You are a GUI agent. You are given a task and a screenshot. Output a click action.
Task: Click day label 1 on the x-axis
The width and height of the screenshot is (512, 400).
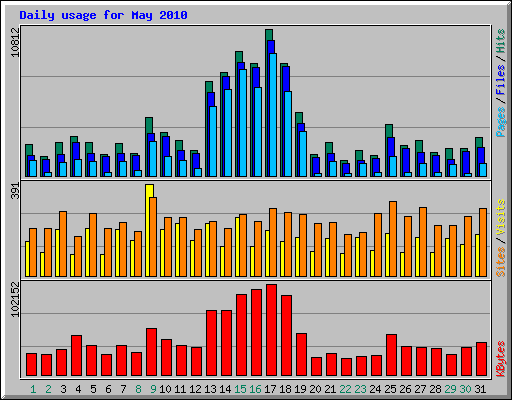pyautogui.click(x=33, y=389)
